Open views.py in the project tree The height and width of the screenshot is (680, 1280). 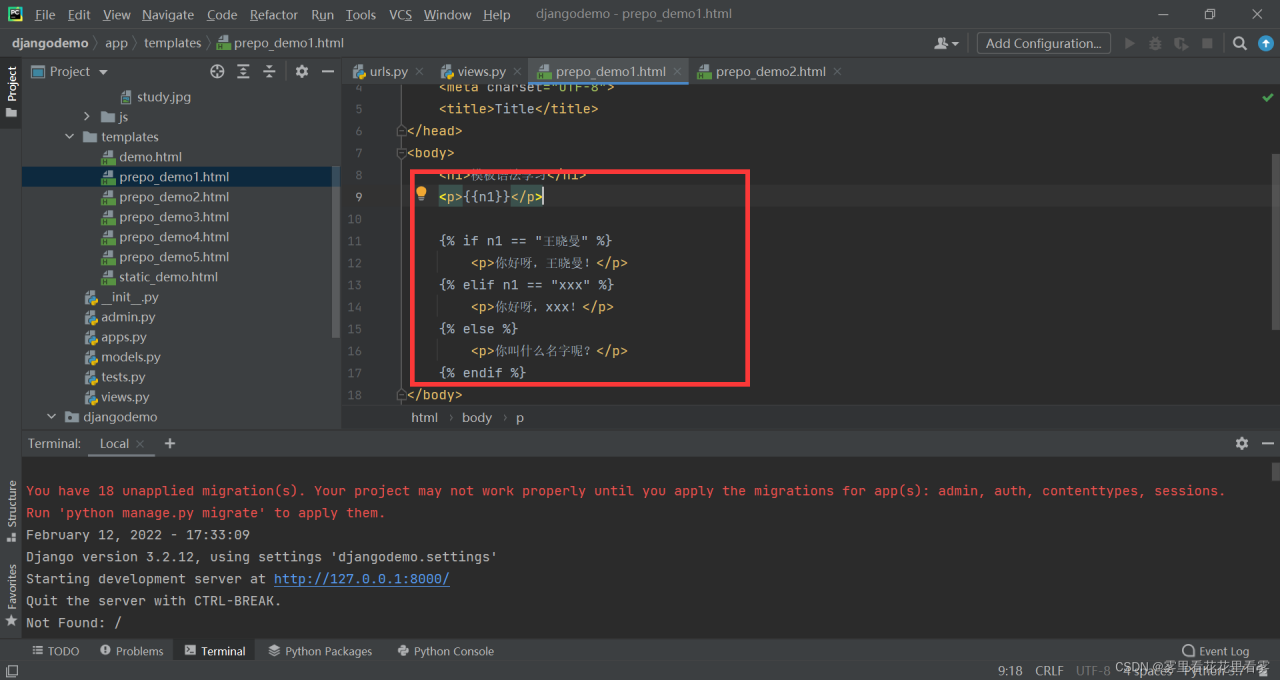coord(124,397)
